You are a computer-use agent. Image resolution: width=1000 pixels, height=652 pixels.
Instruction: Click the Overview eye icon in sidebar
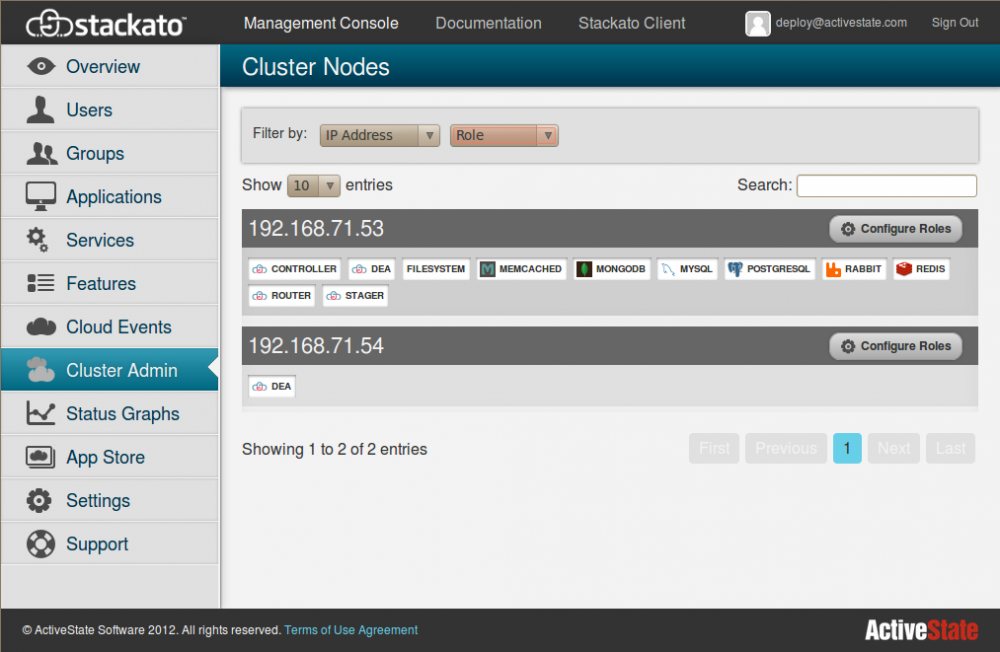[41, 66]
